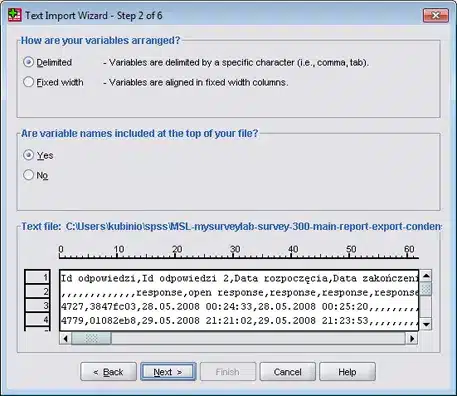Image resolution: width=457 pixels, height=396 pixels.
Task: Select the Delimited radio button
Action: coord(28,62)
